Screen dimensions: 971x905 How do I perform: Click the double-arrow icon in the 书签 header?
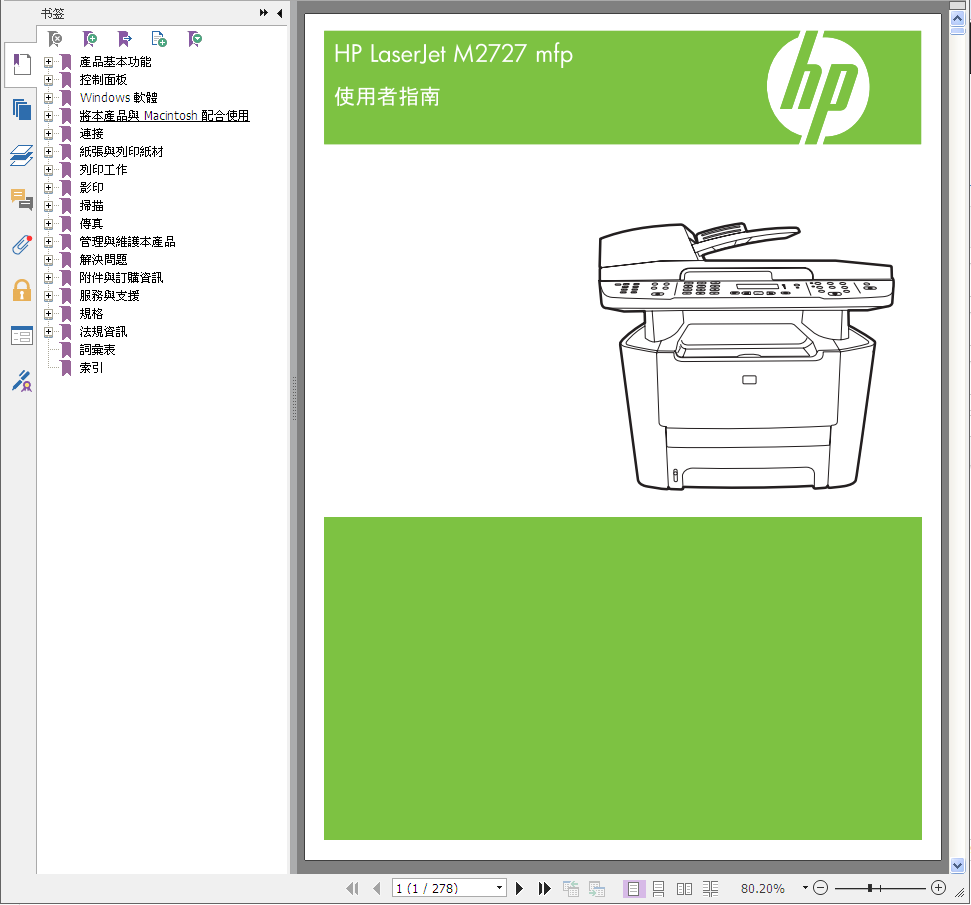point(264,13)
